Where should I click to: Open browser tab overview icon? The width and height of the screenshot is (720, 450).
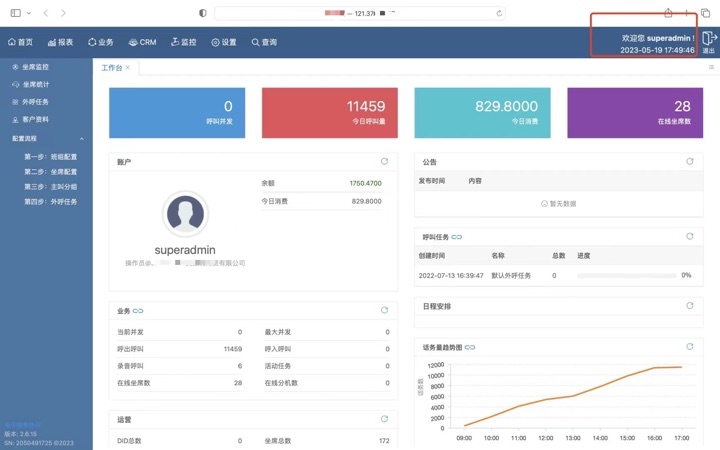(x=706, y=13)
